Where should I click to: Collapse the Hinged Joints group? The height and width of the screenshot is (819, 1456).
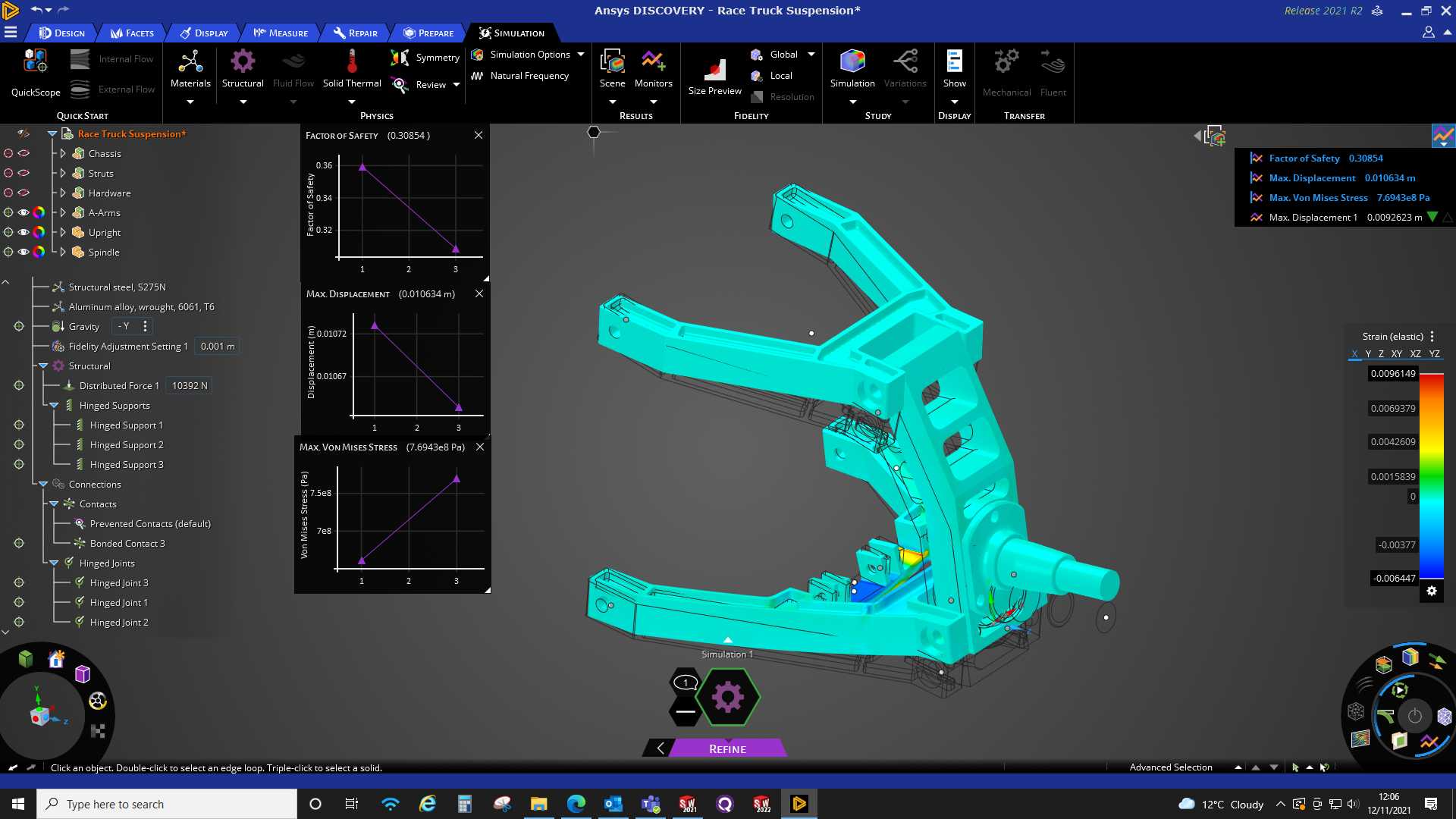point(54,563)
